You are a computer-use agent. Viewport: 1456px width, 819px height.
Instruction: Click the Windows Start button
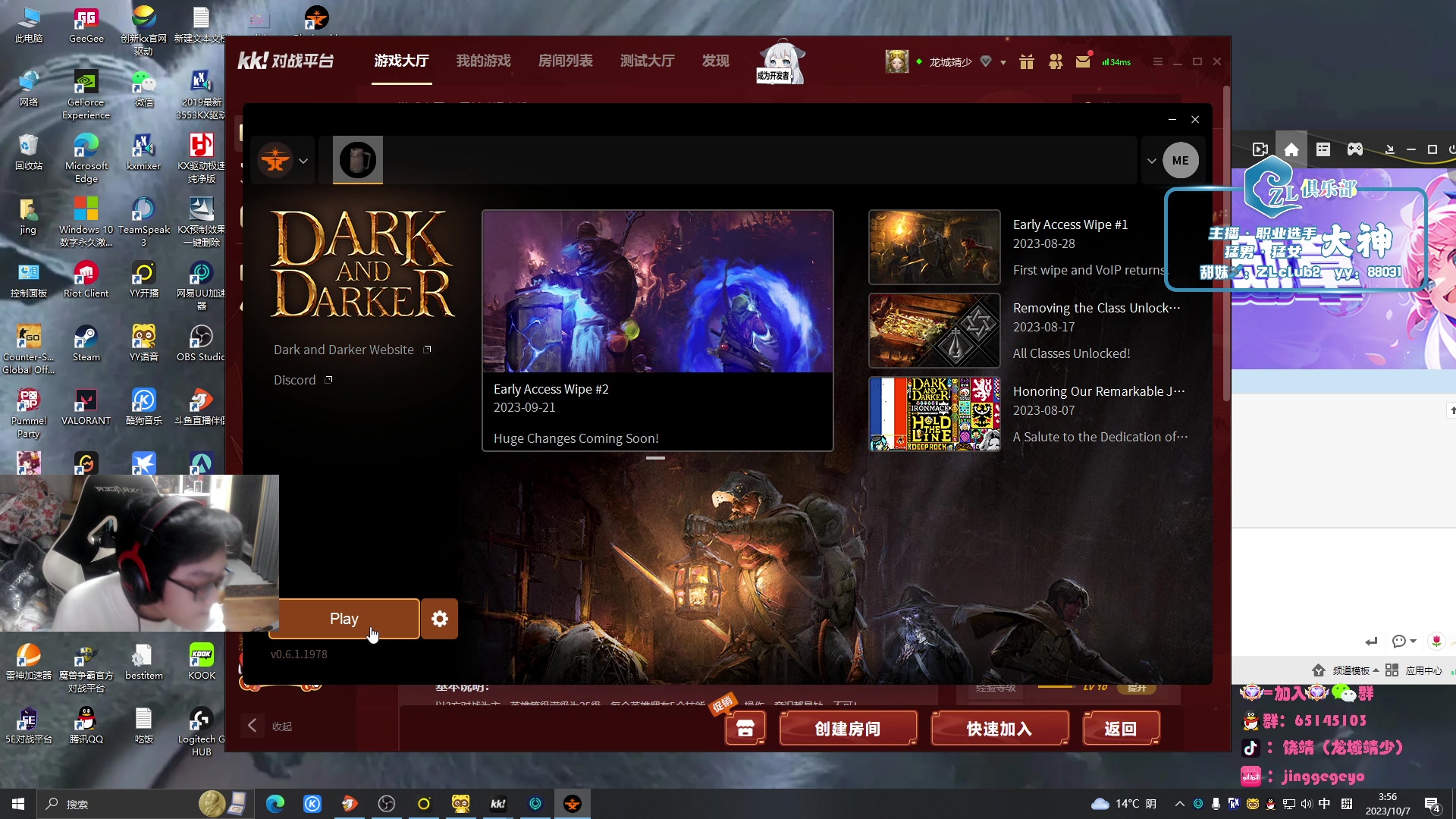pyautogui.click(x=18, y=804)
